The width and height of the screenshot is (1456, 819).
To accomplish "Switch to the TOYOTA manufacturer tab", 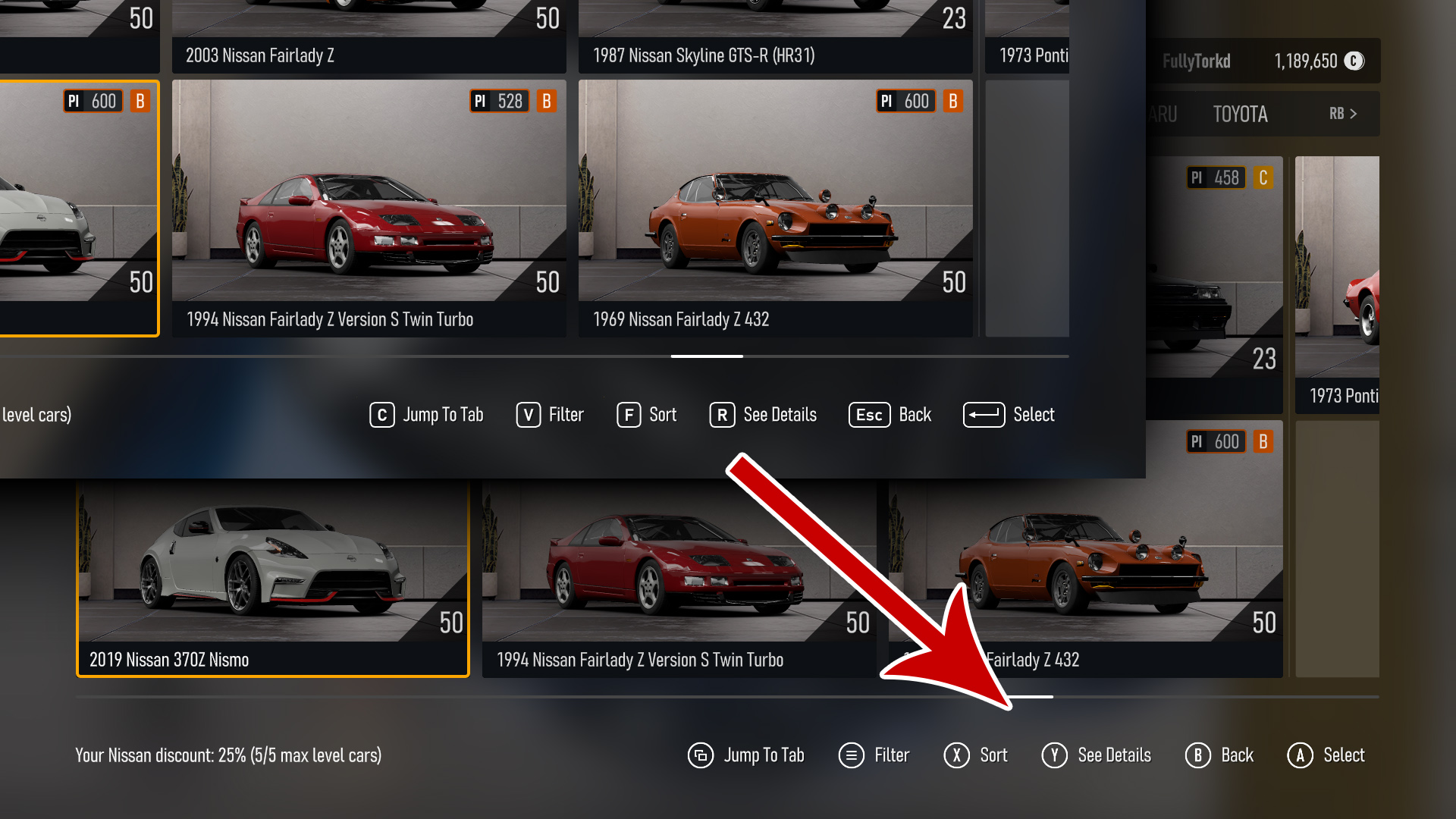I will pos(1240,115).
